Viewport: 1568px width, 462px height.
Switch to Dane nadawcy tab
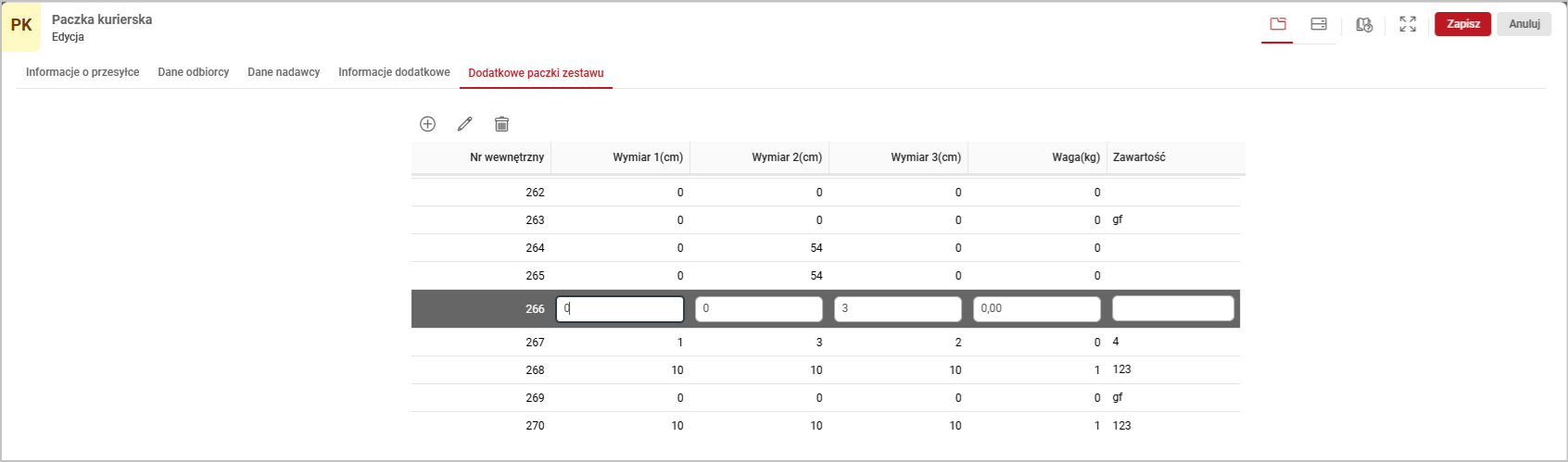(284, 72)
